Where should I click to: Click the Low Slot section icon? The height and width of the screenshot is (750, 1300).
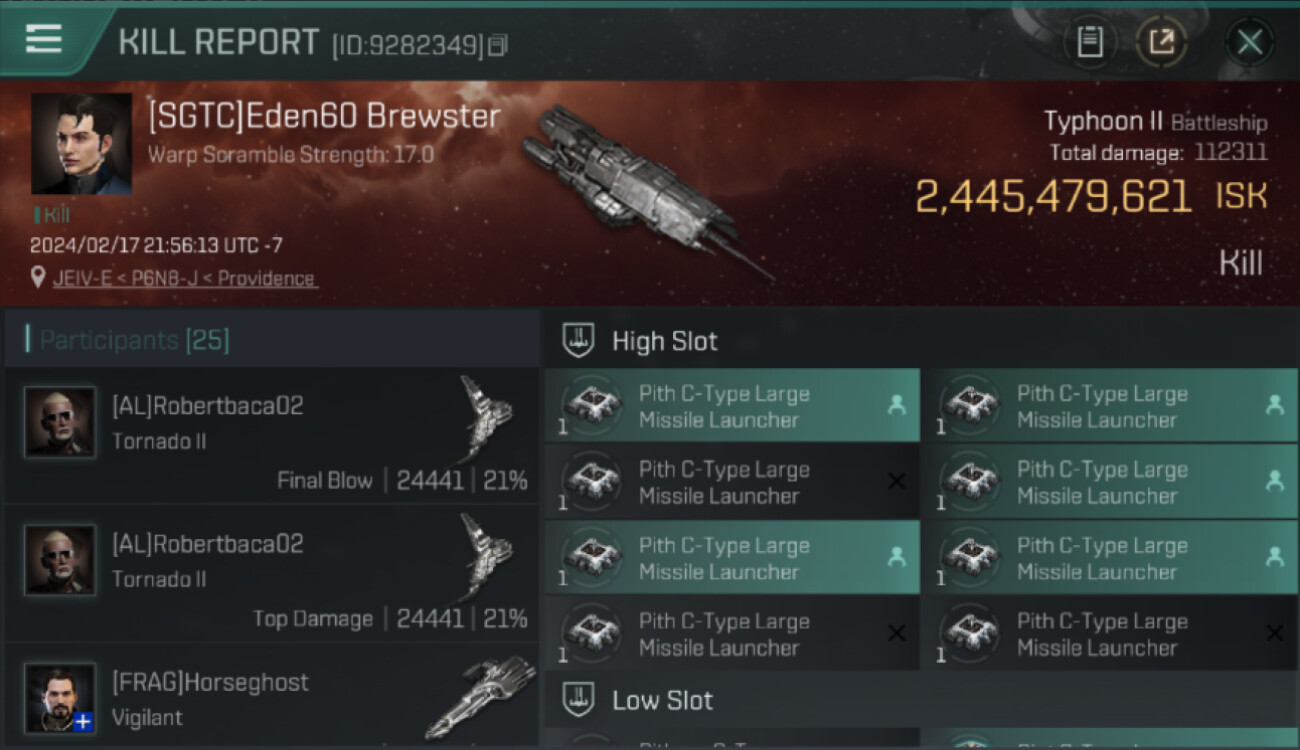579,700
